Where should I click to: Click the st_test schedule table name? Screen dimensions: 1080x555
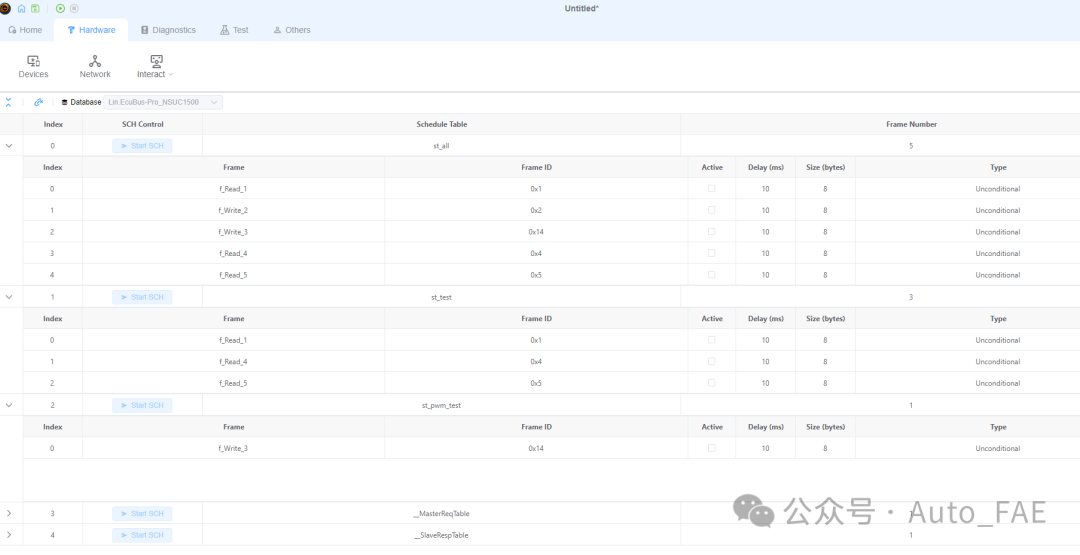442,297
